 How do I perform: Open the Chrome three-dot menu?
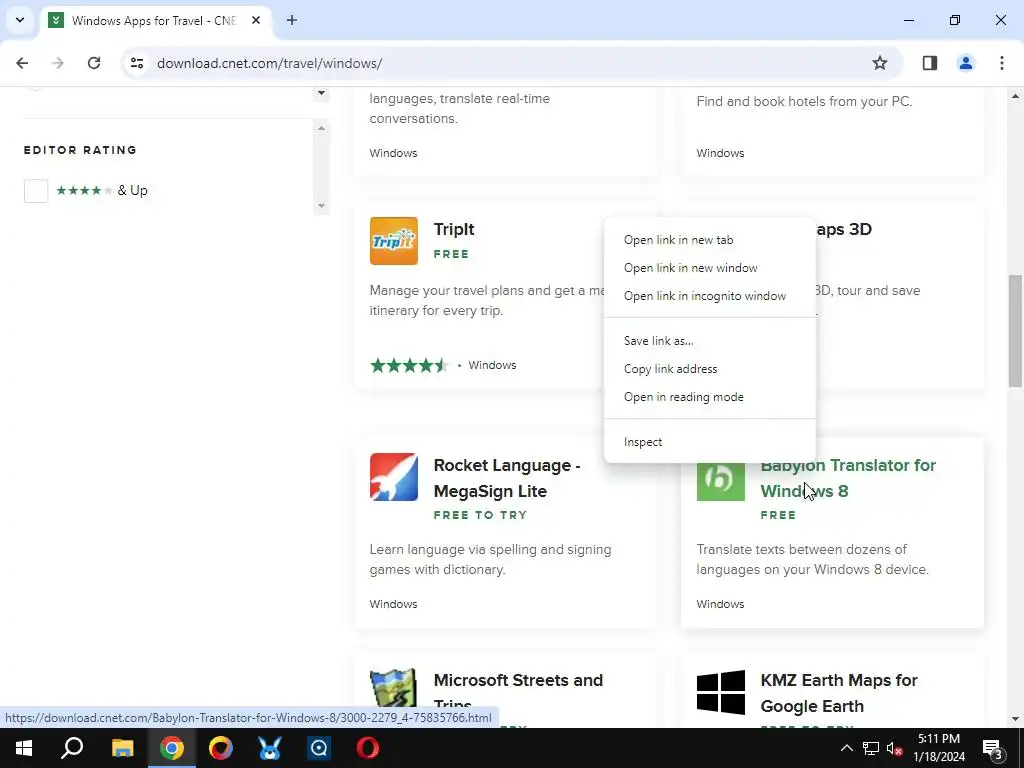(x=1002, y=63)
